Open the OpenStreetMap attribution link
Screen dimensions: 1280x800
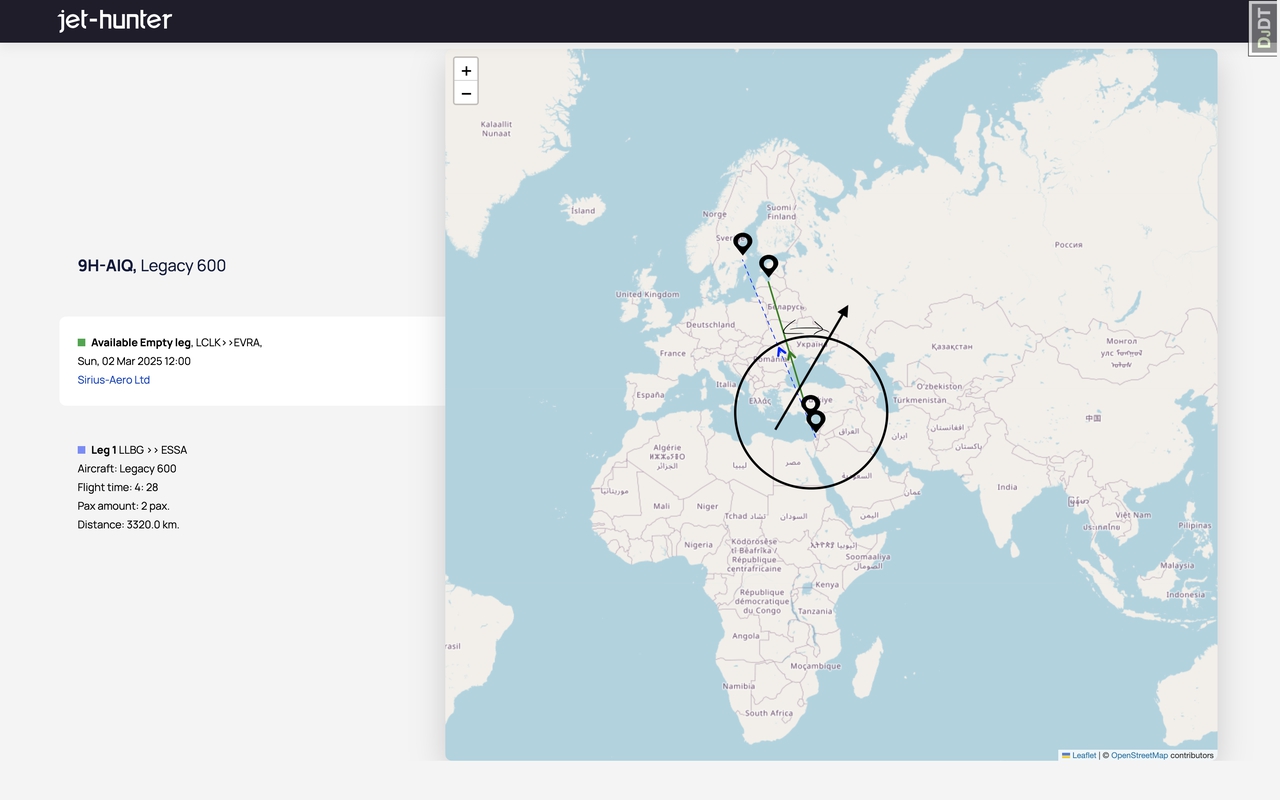(1139, 755)
